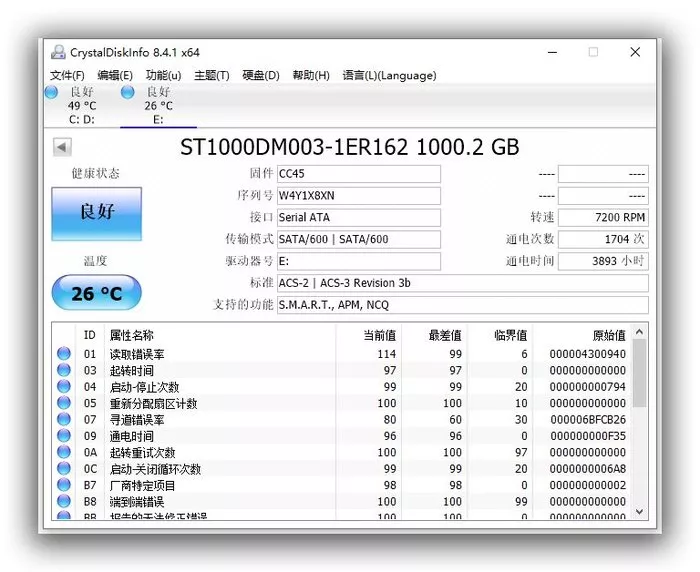
Task: Open the 硬盘(D) menu
Action: coord(261,75)
